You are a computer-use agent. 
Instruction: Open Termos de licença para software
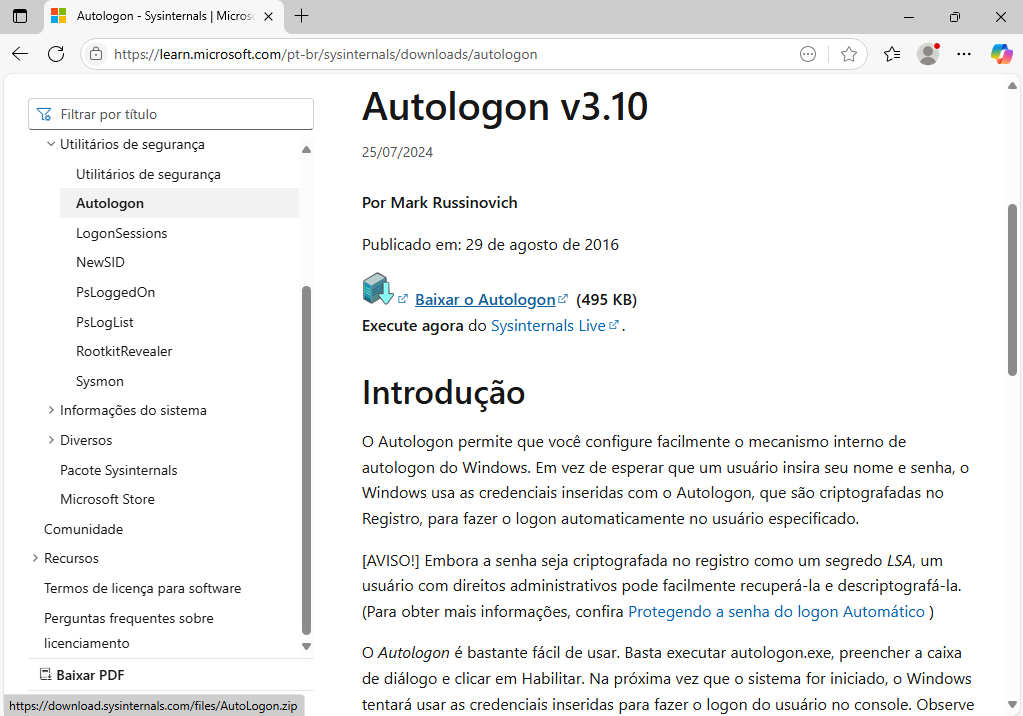(x=142, y=588)
